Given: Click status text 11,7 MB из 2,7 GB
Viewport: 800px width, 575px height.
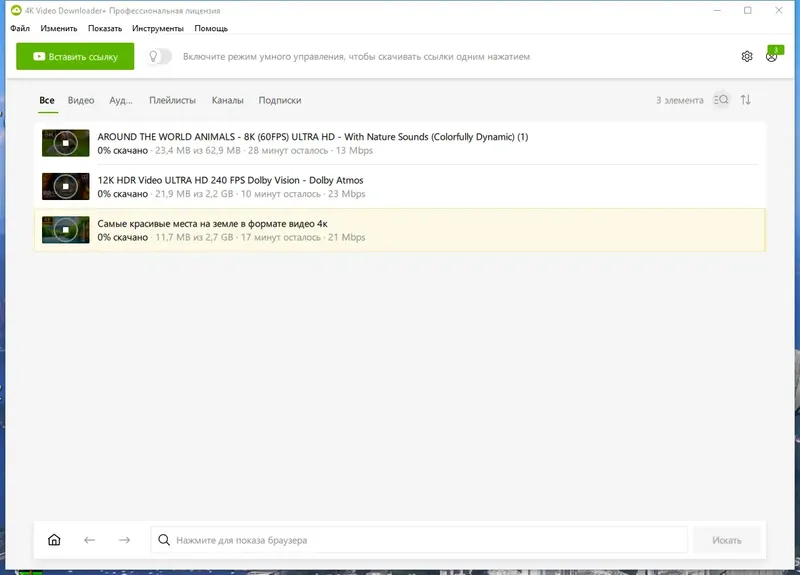Looking at the screenshot, I should point(194,237).
